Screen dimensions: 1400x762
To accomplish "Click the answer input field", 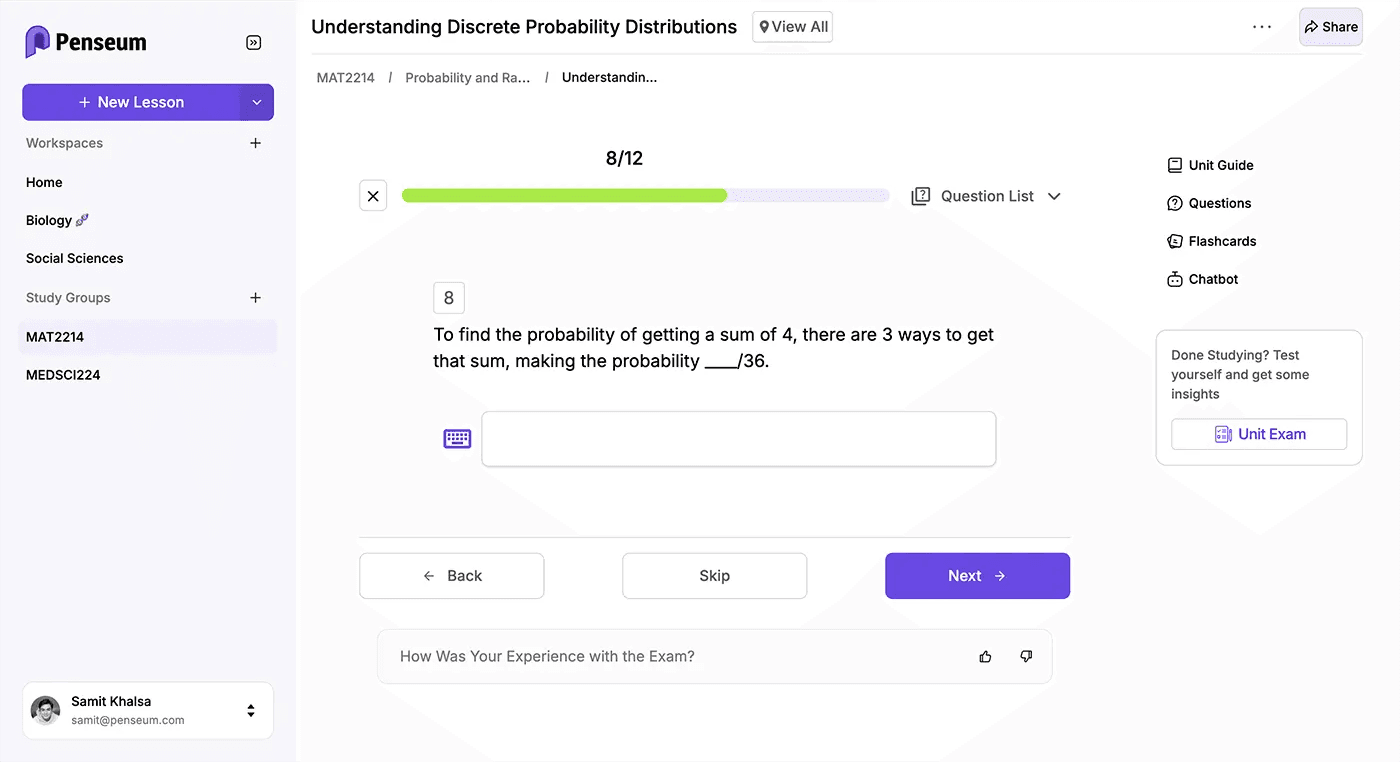I will [x=738, y=438].
